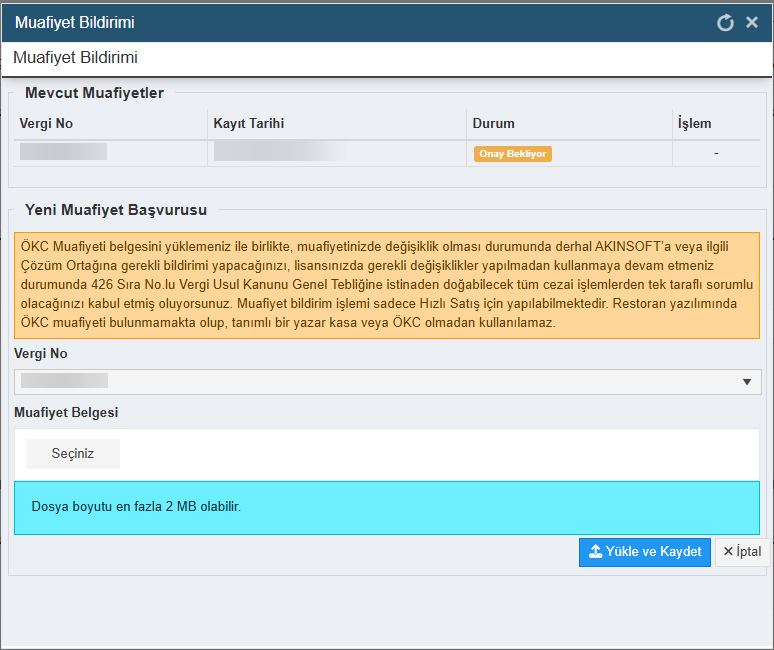Select the blurred Vergi No table cell
The height and width of the screenshot is (650, 774).
tap(63, 152)
